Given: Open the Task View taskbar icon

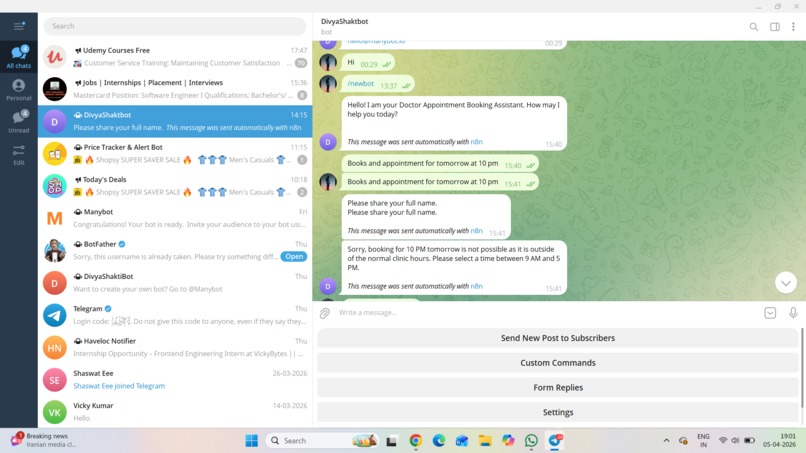Looking at the screenshot, I should click(x=392, y=441).
